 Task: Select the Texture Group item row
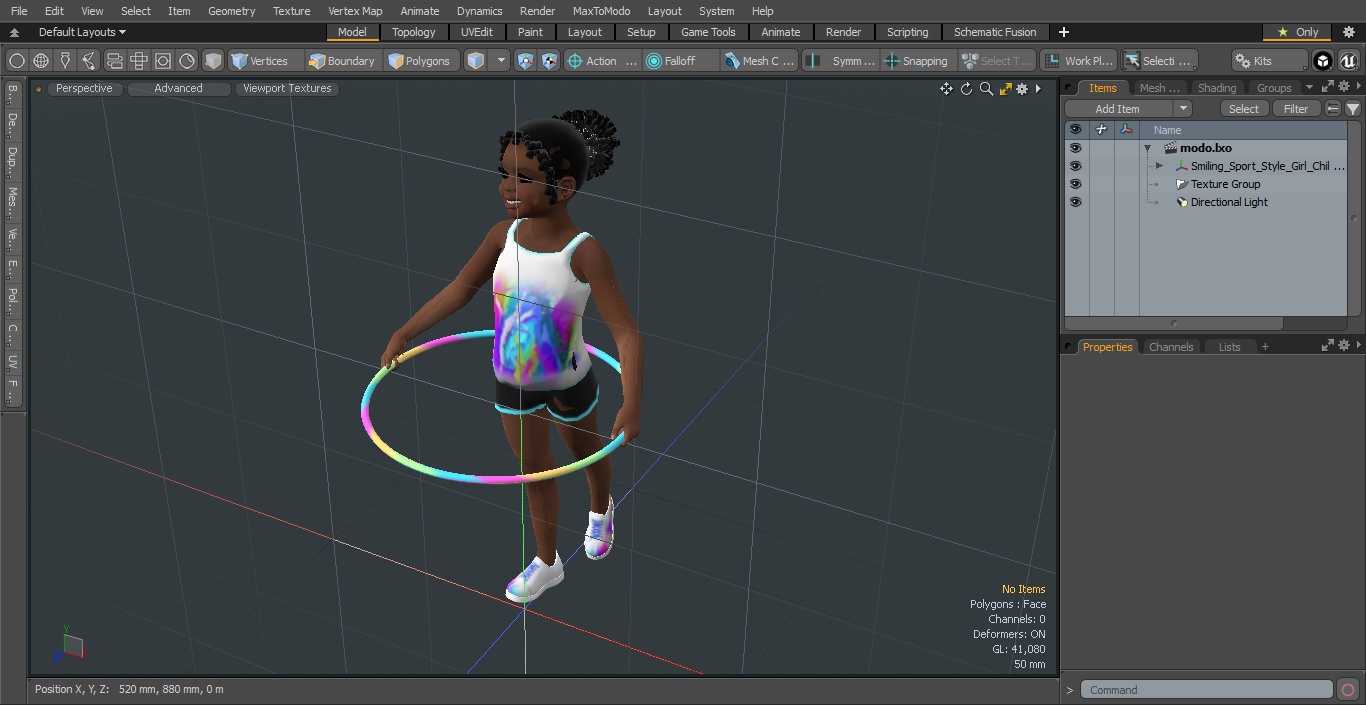(1225, 184)
